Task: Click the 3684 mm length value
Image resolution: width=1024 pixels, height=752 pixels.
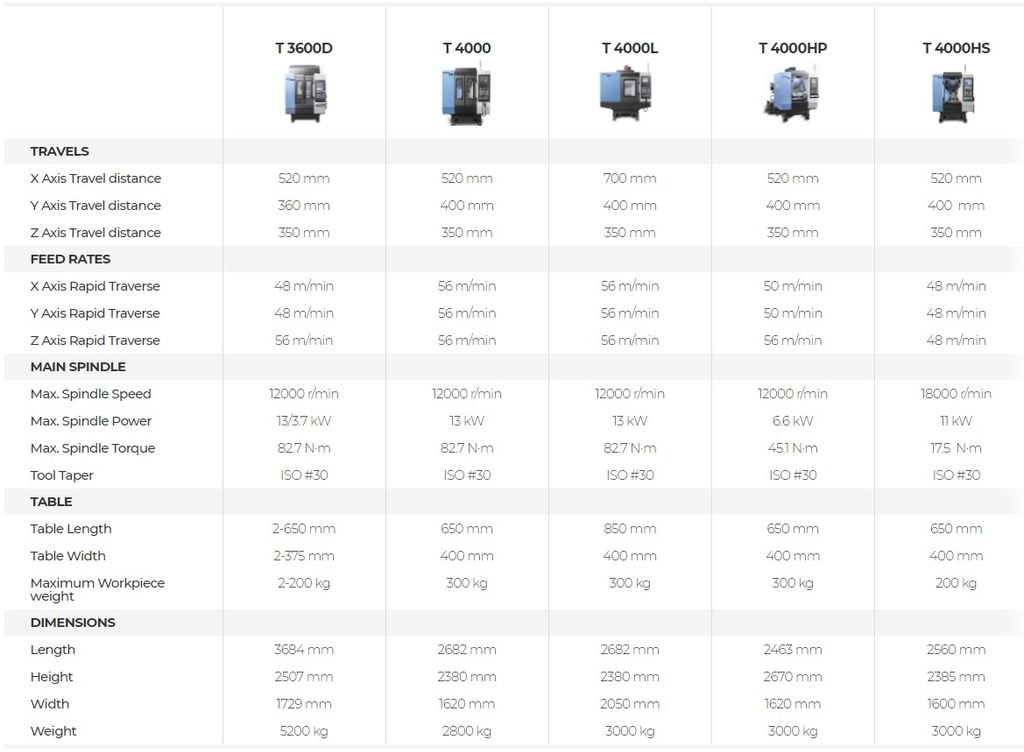Action: 304,650
